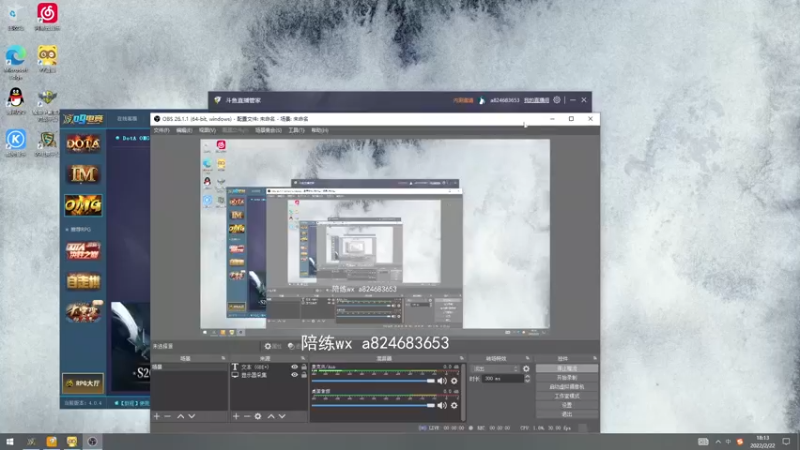800x450 pixels.
Task: Show hidden system tray icons chevron
Action: [x=718, y=442]
